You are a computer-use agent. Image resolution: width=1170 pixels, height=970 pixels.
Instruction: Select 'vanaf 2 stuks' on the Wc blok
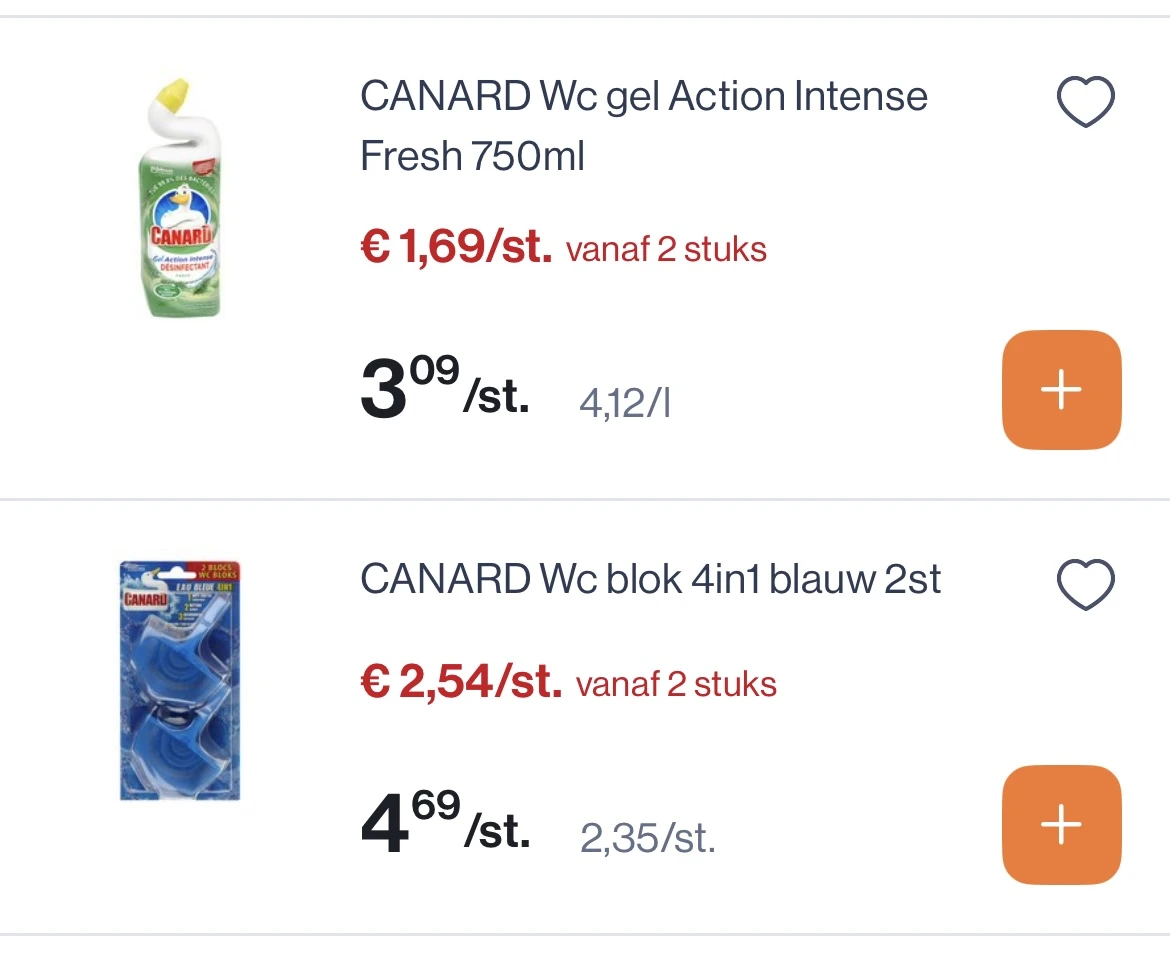(676, 685)
